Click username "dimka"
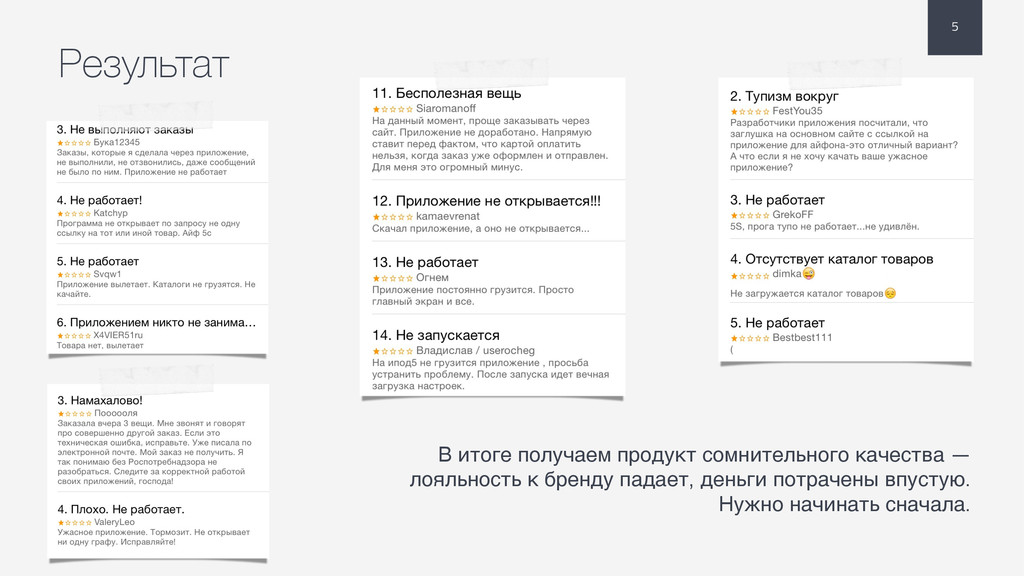Screen dimensions: 1024x576 pos(786,274)
